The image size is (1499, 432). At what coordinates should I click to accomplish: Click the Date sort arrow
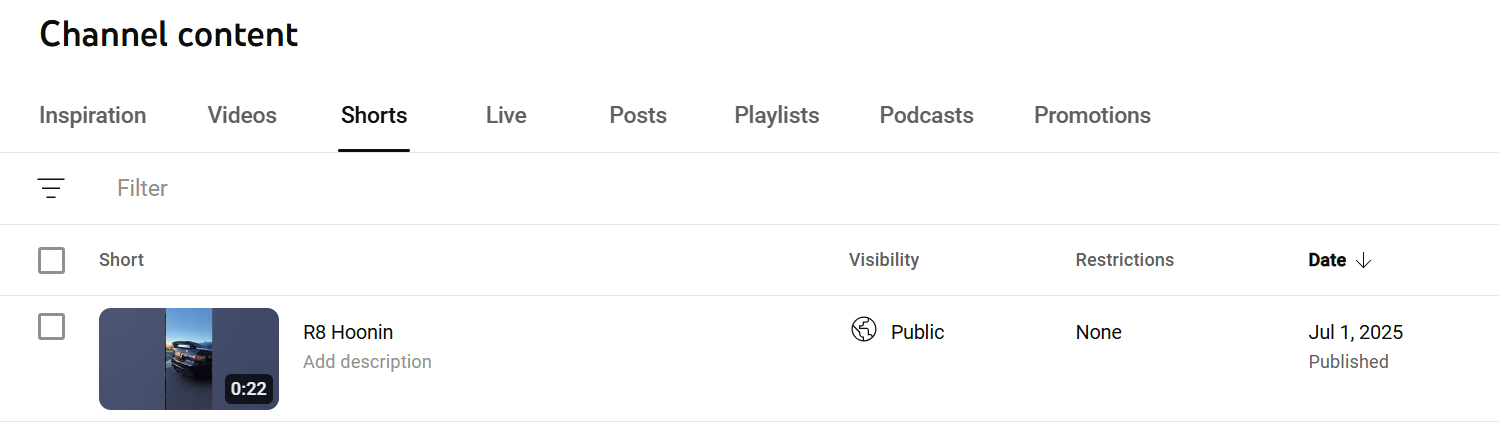click(x=1363, y=260)
